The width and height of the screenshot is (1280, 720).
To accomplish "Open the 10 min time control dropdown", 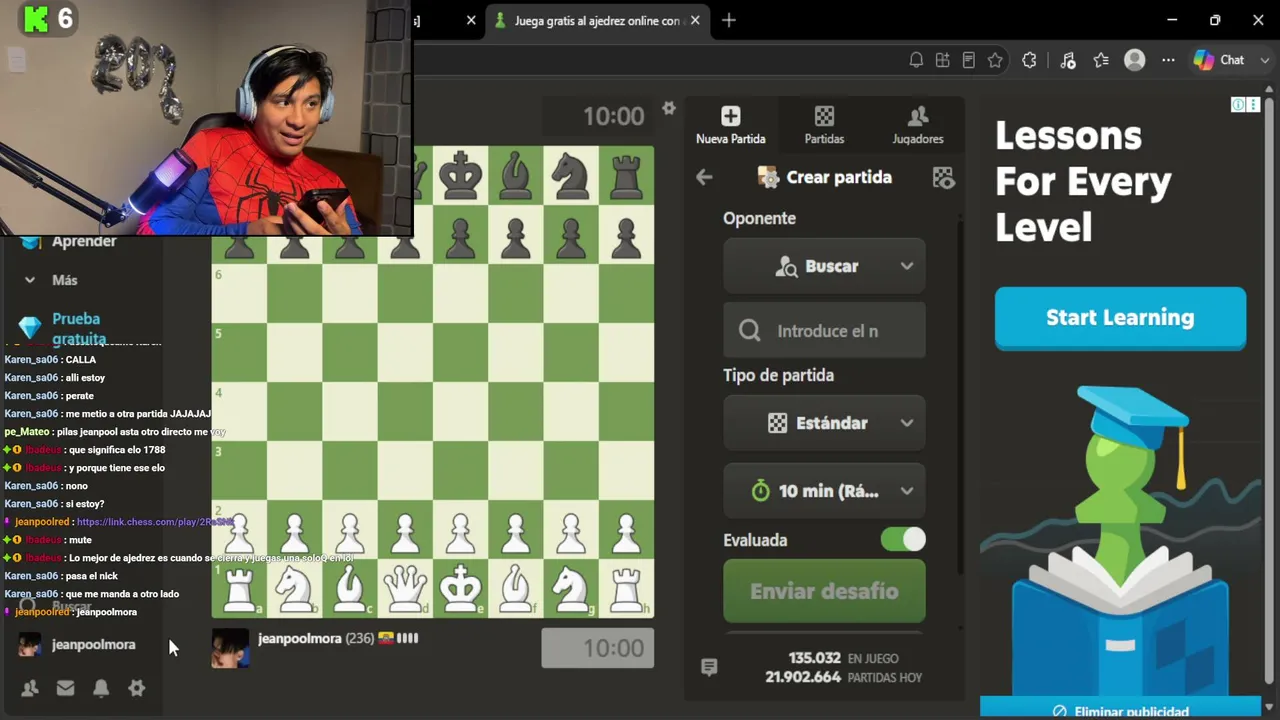I will pyautogui.click(x=824, y=491).
